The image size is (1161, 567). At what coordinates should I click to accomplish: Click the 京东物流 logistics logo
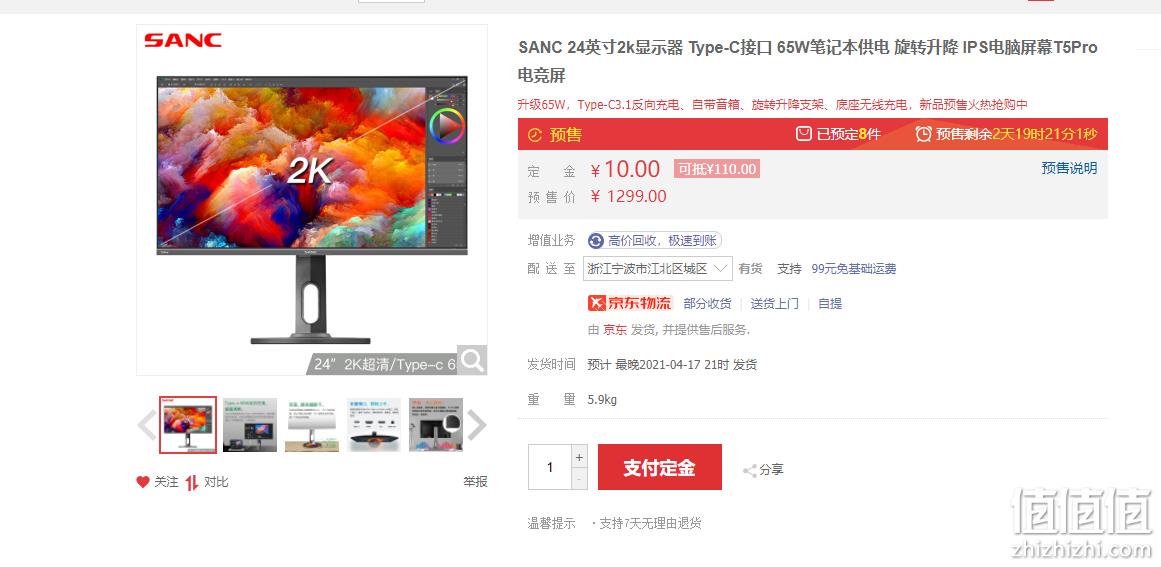(629, 303)
